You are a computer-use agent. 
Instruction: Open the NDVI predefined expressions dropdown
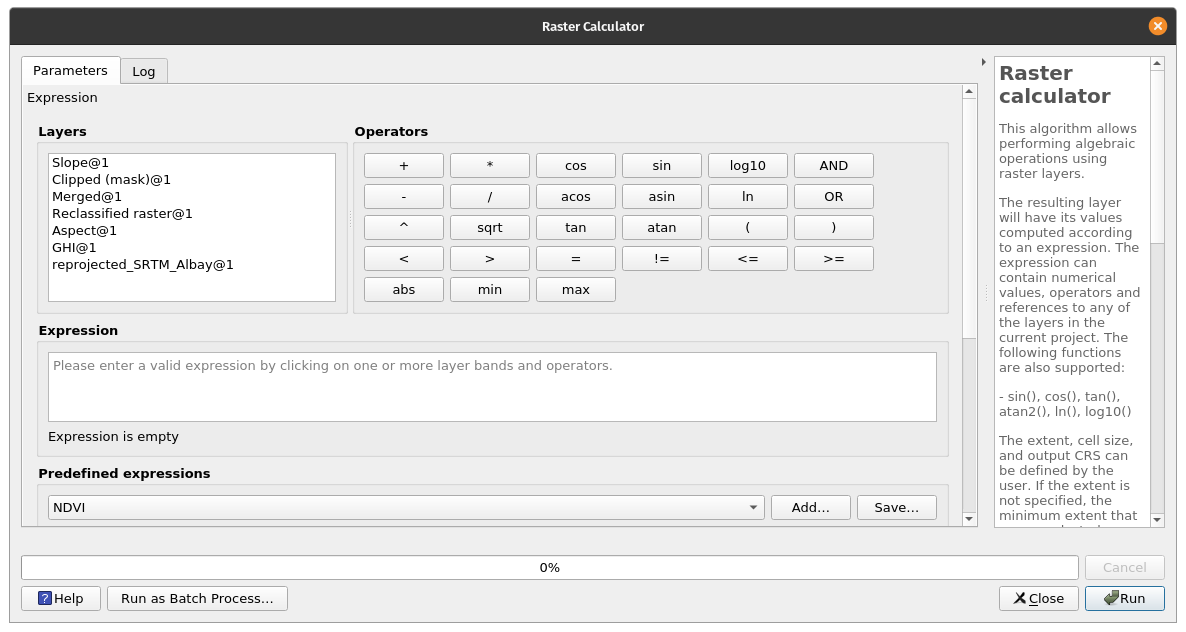[406, 507]
